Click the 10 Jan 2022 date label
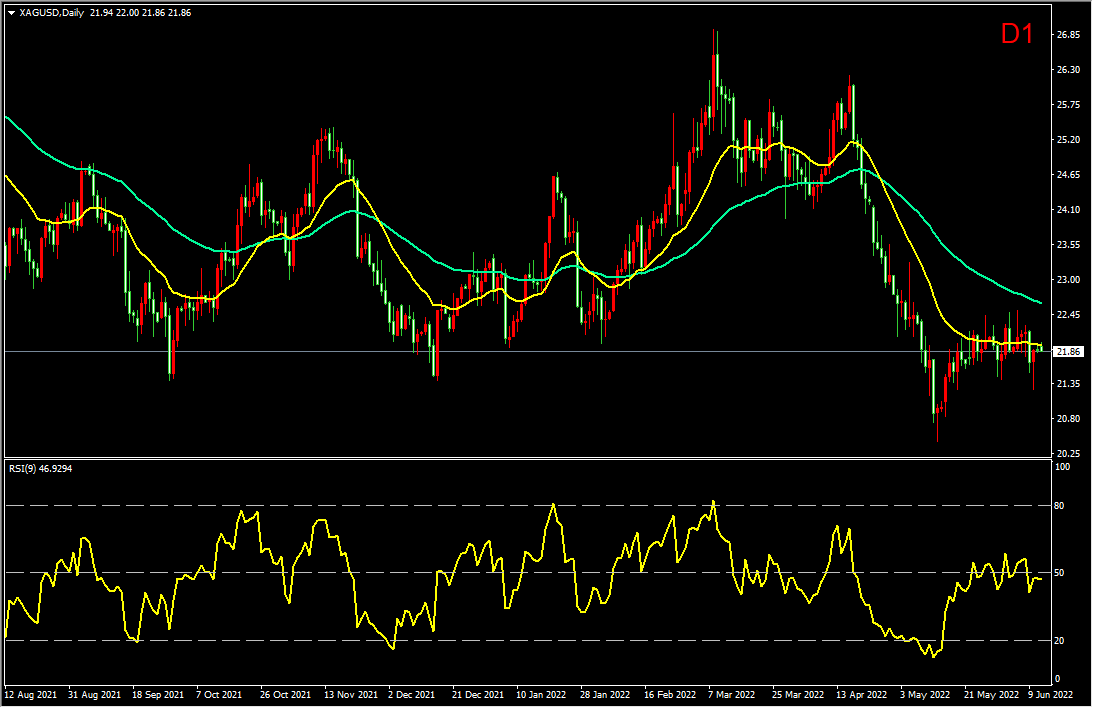Viewport: 1093px width, 708px height. (x=541, y=695)
